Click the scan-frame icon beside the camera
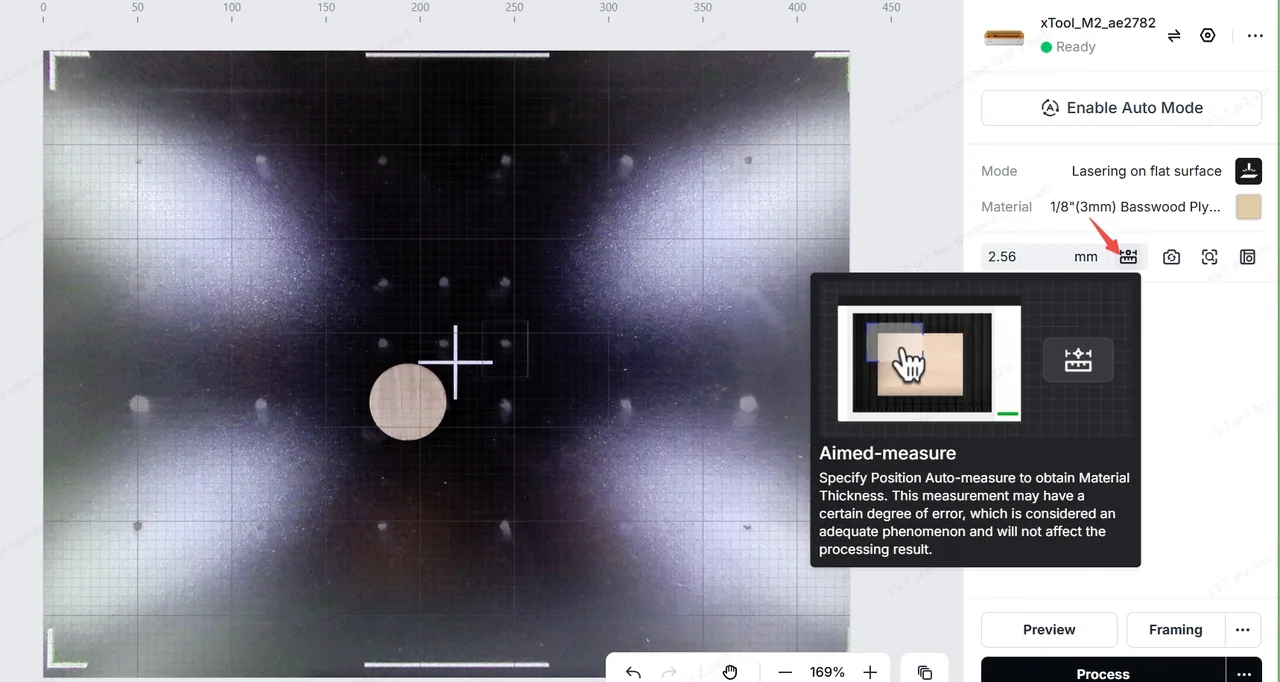The height and width of the screenshot is (682, 1280). 1209,257
